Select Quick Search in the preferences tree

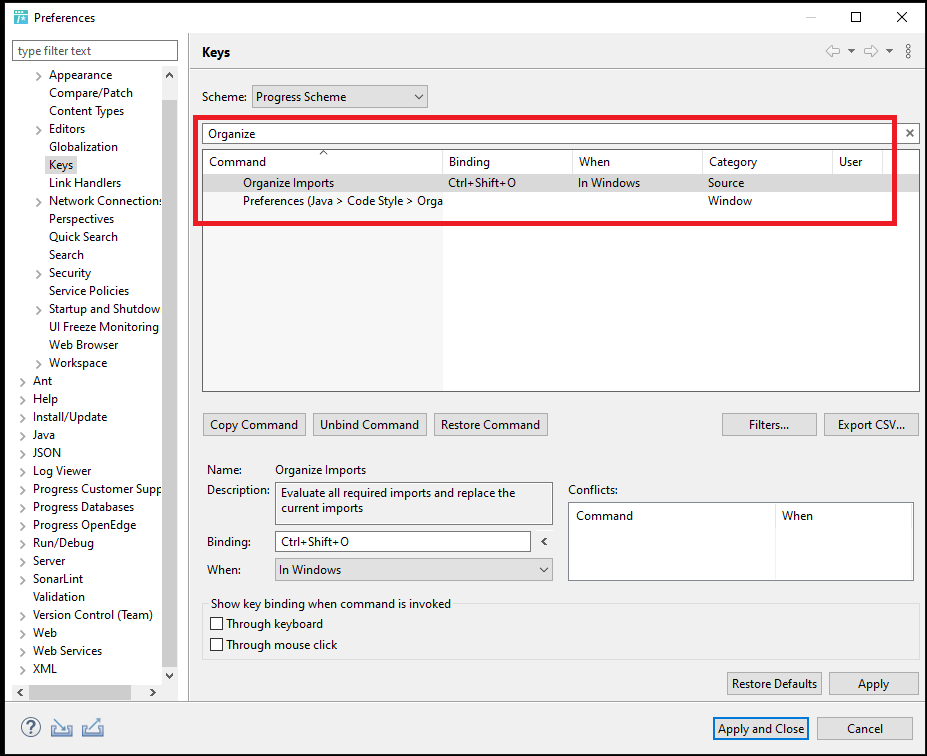[83, 236]
